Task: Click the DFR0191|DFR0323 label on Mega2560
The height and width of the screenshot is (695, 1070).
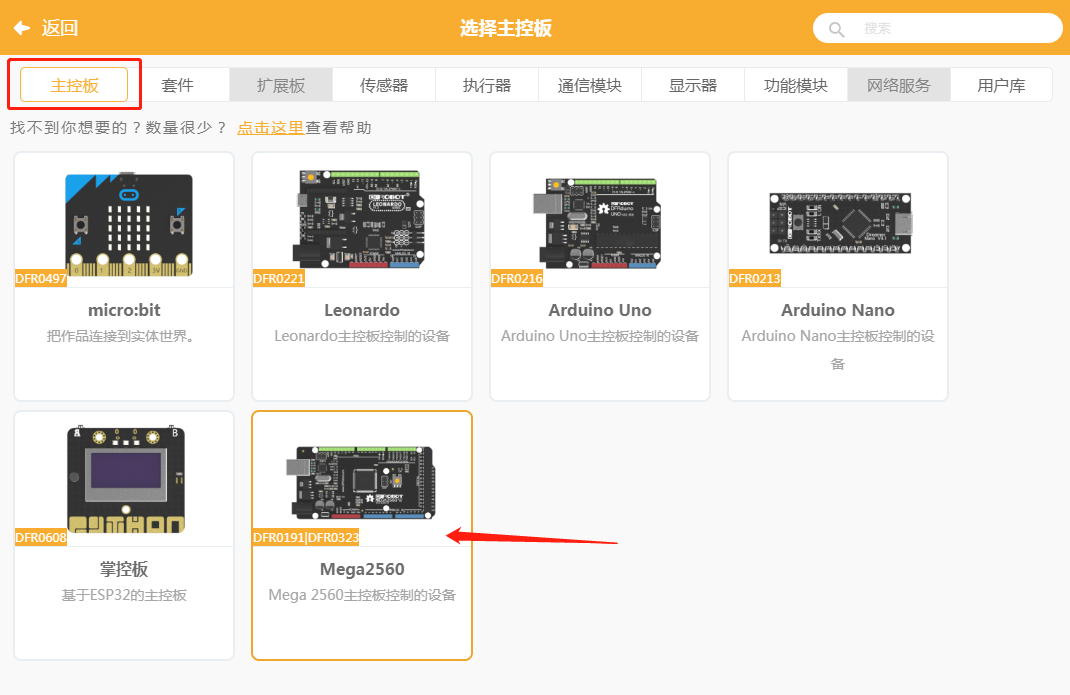Action: click(306, 537)
